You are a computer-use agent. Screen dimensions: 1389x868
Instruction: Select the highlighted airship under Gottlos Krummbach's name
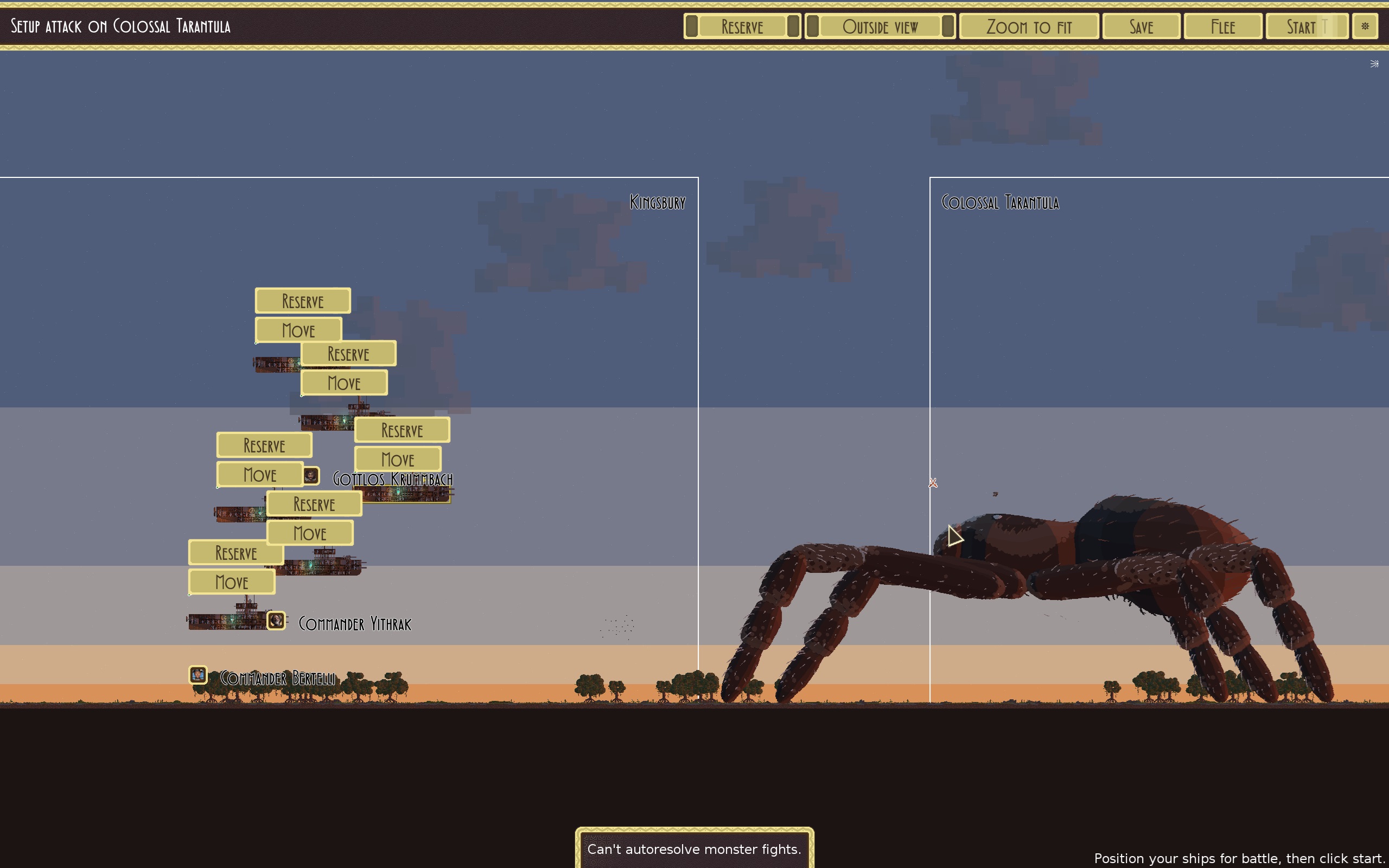pyautogui.click(x=406, y=494)
